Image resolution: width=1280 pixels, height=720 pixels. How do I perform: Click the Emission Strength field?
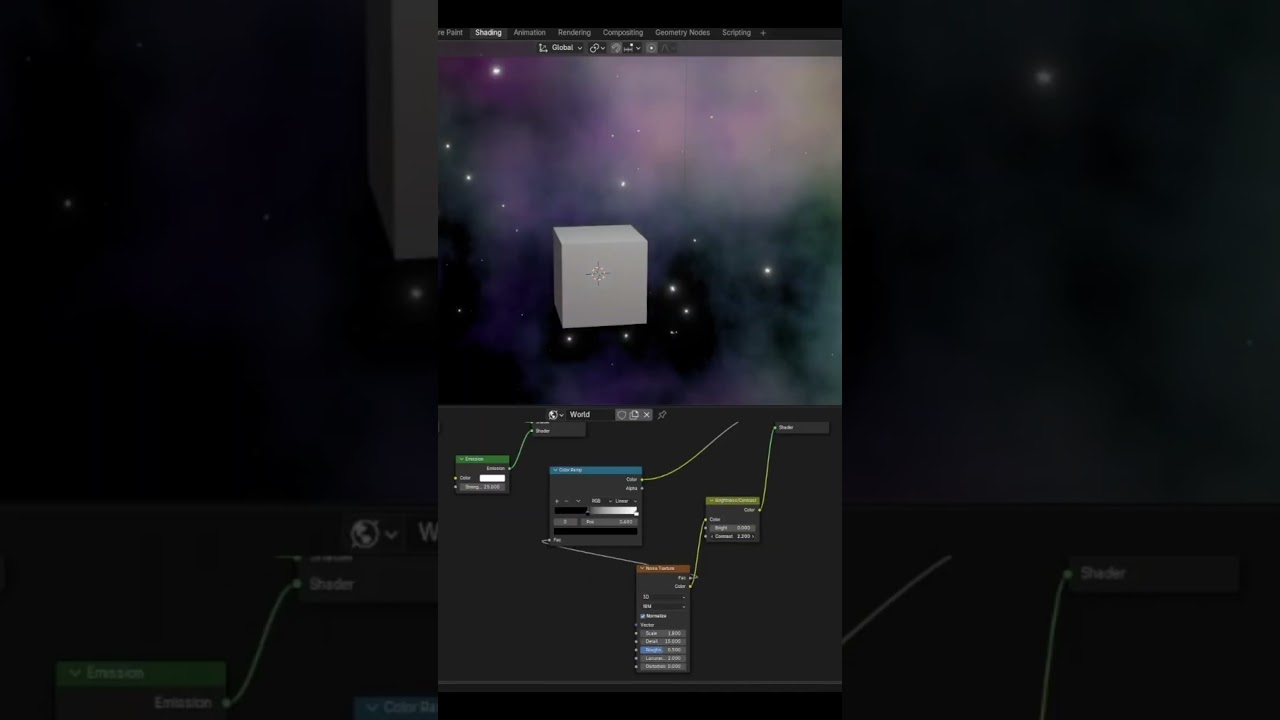point(483,487)
